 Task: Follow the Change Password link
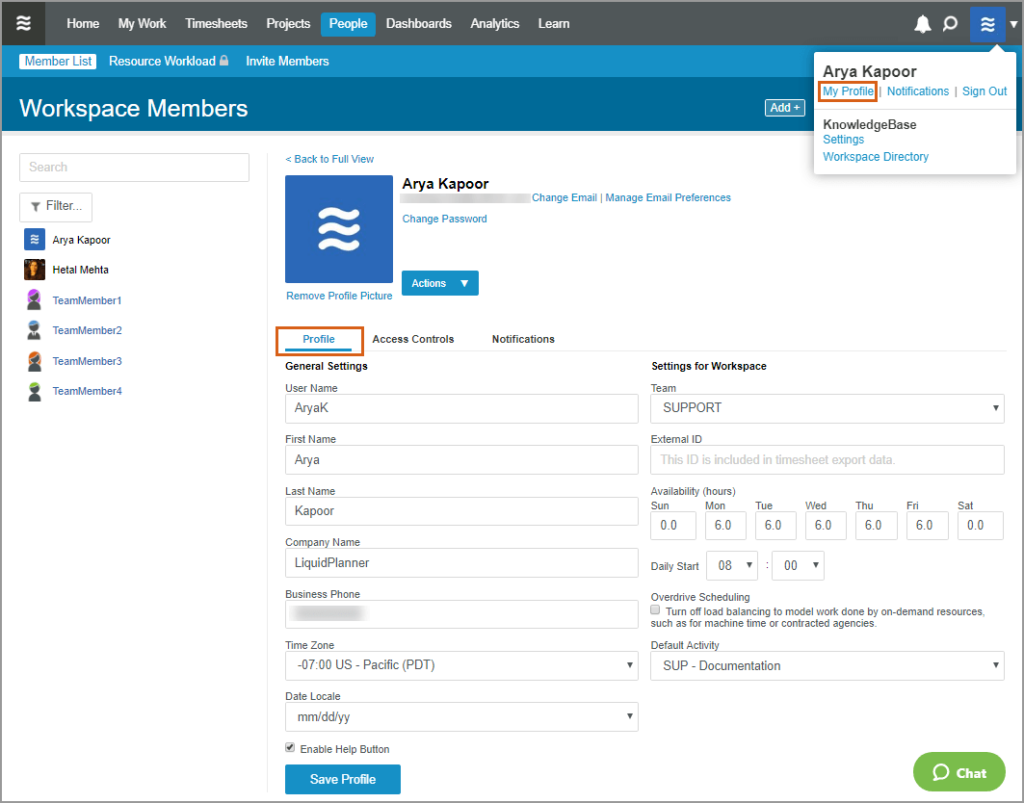tap(444, 218)
